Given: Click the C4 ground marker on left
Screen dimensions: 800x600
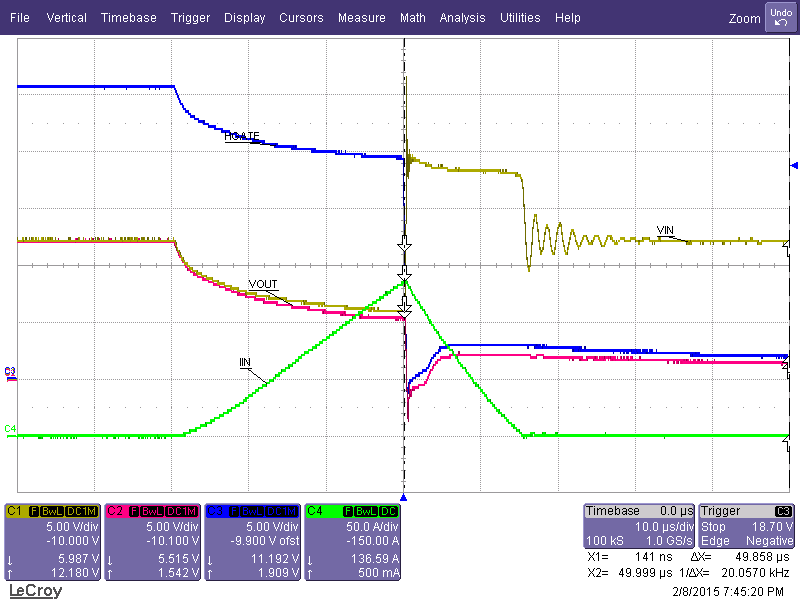Looking at the screenshot, I should [10, 429].
